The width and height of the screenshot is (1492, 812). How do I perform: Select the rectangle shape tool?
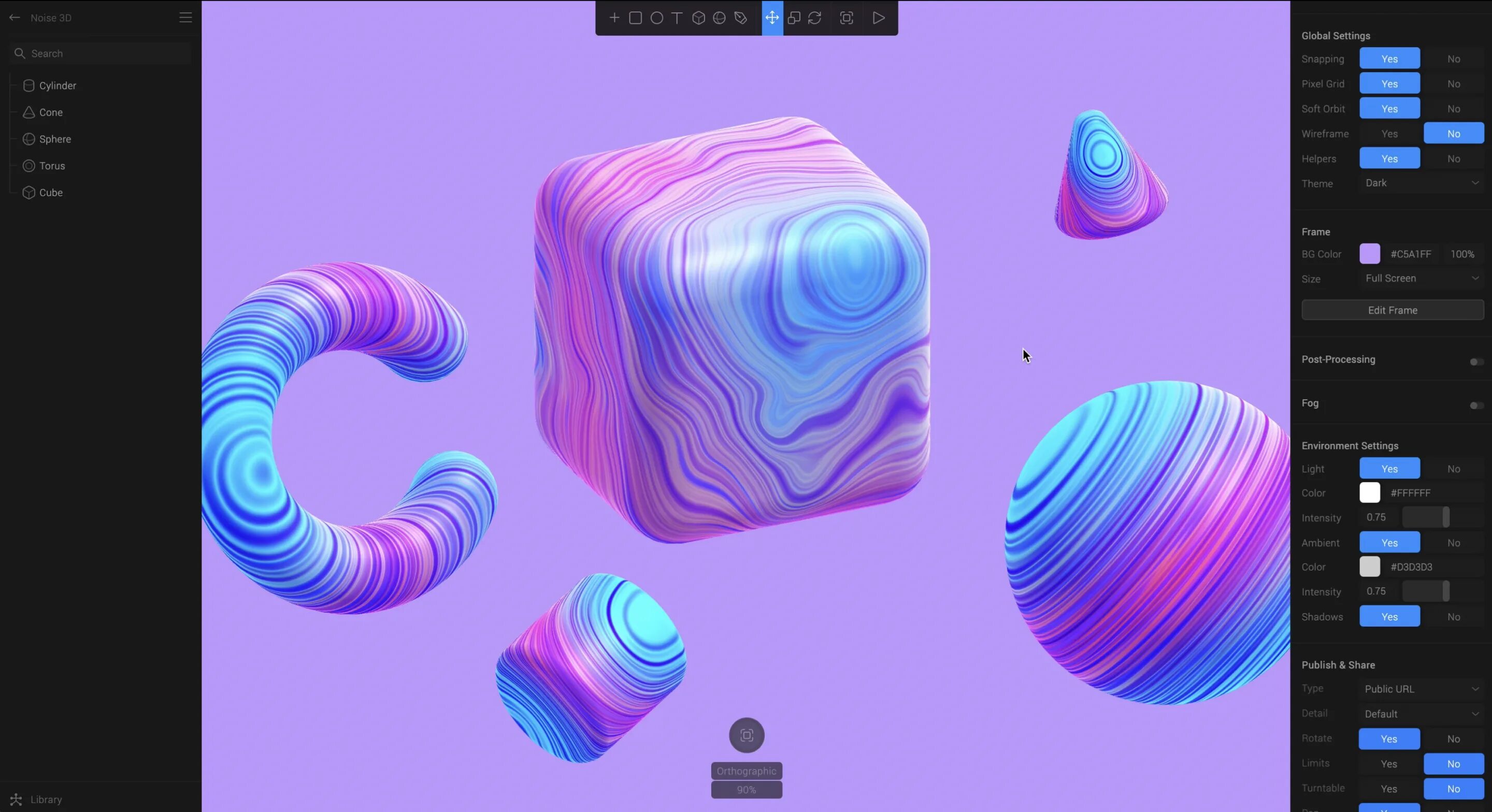point(635,18)
